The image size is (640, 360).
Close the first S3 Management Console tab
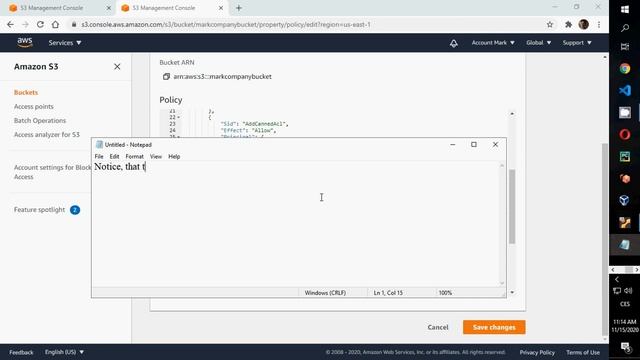(x=109, y=8)
